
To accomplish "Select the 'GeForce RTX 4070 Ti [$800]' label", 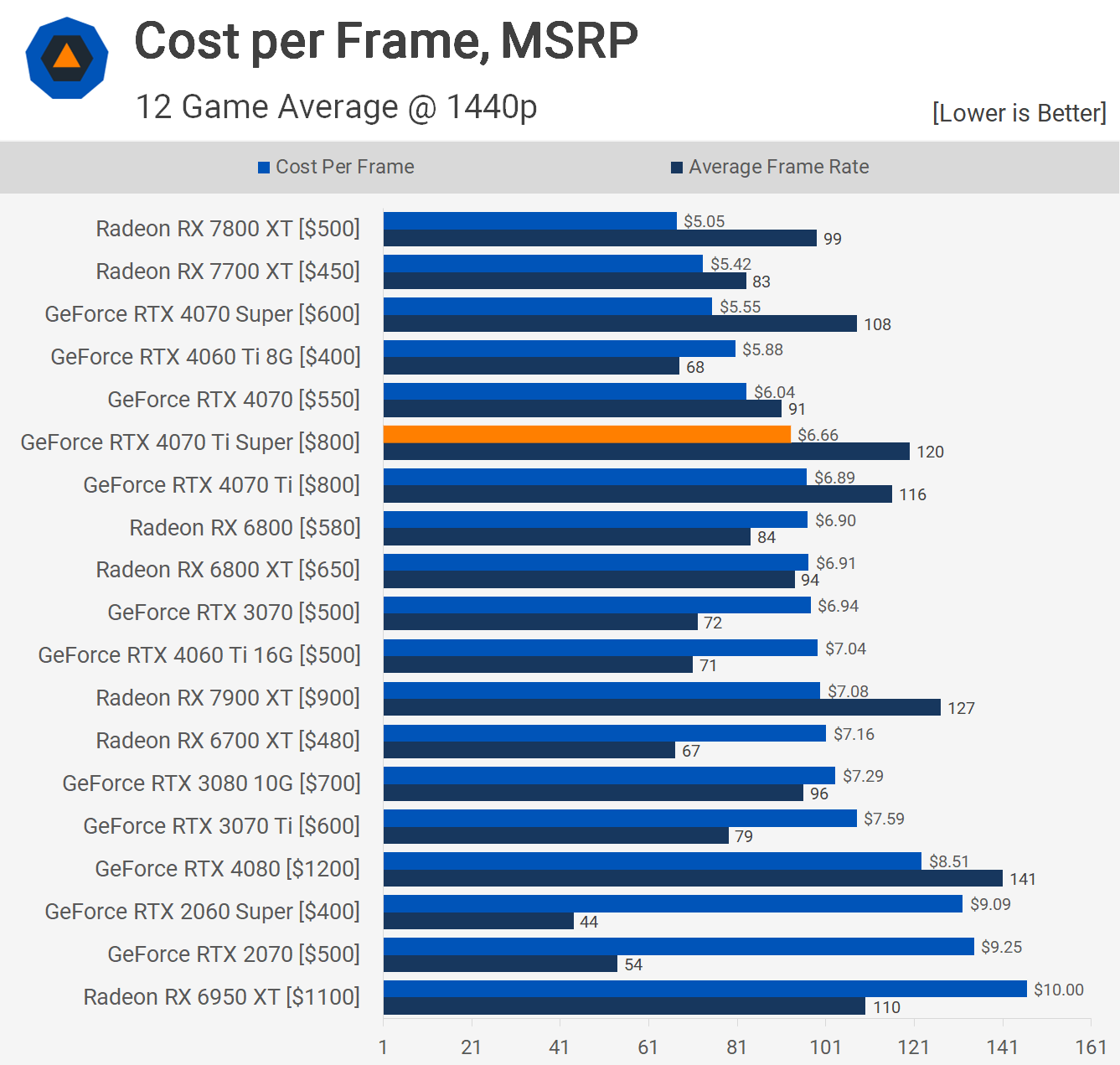I will tap(221, 485).
